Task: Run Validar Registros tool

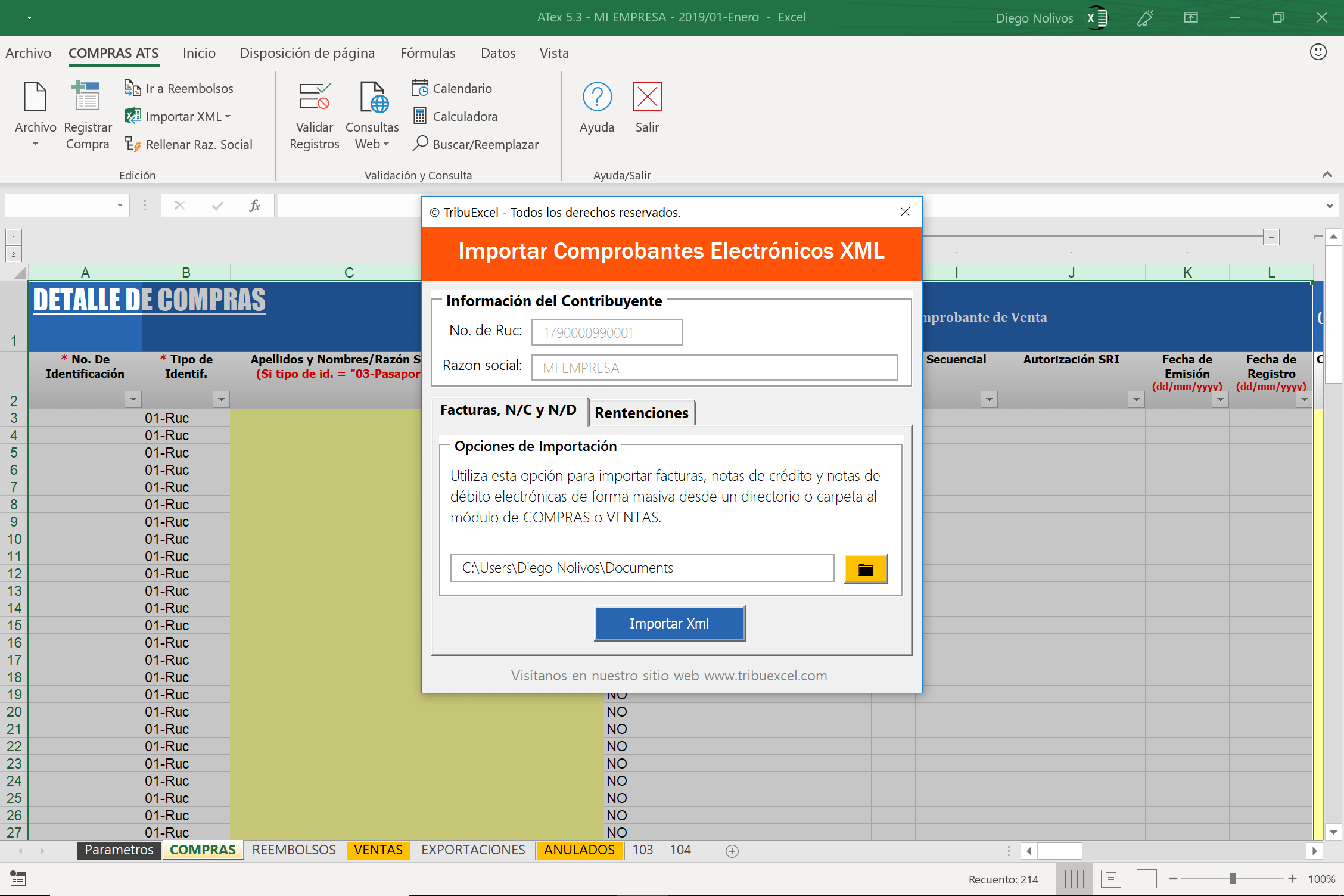Action: (315, 115)
